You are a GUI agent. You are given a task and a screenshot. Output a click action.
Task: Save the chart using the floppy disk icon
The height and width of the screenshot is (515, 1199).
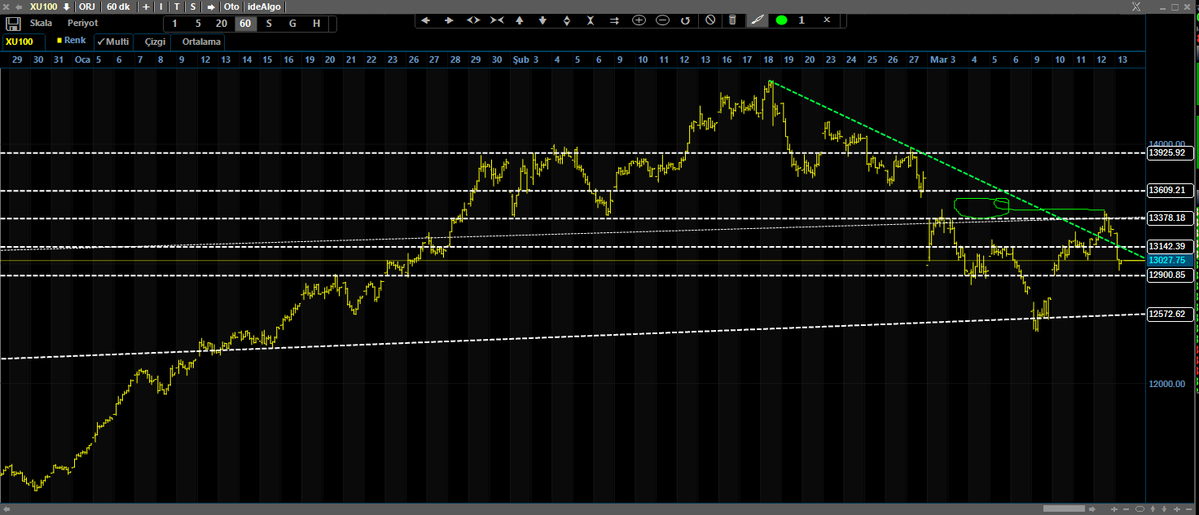pyautogui.click(x=13, y=24)
